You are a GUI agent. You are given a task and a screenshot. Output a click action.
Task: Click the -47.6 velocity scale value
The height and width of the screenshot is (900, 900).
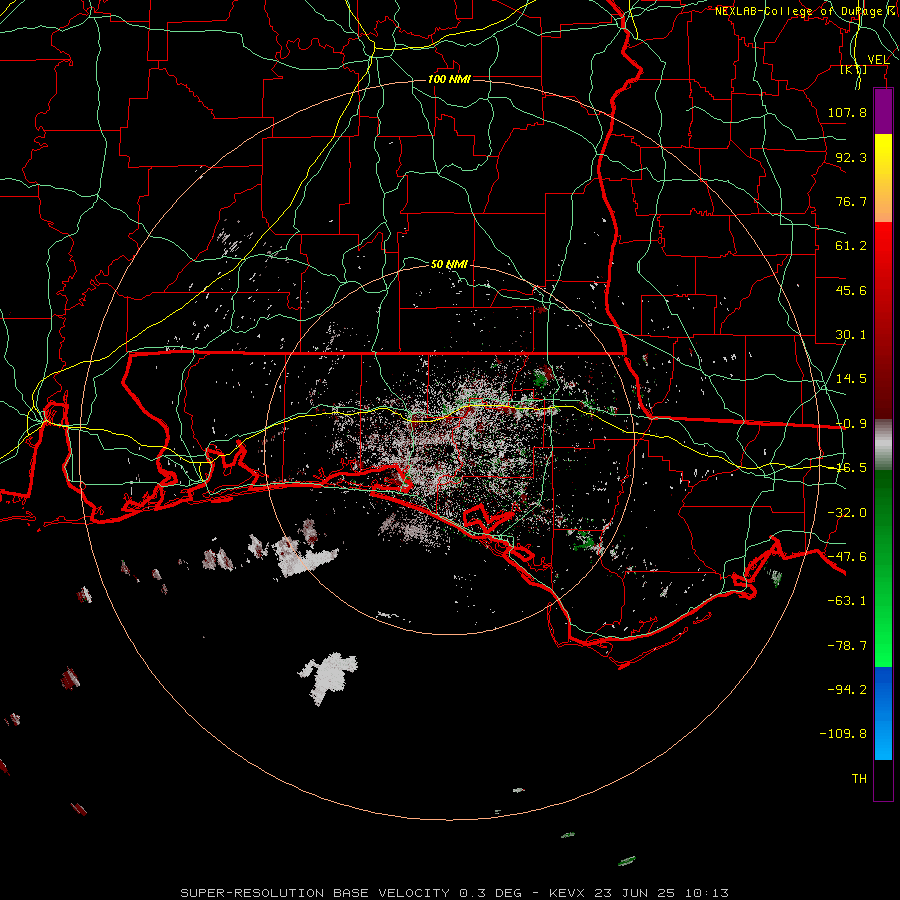[x=847, y=557]
